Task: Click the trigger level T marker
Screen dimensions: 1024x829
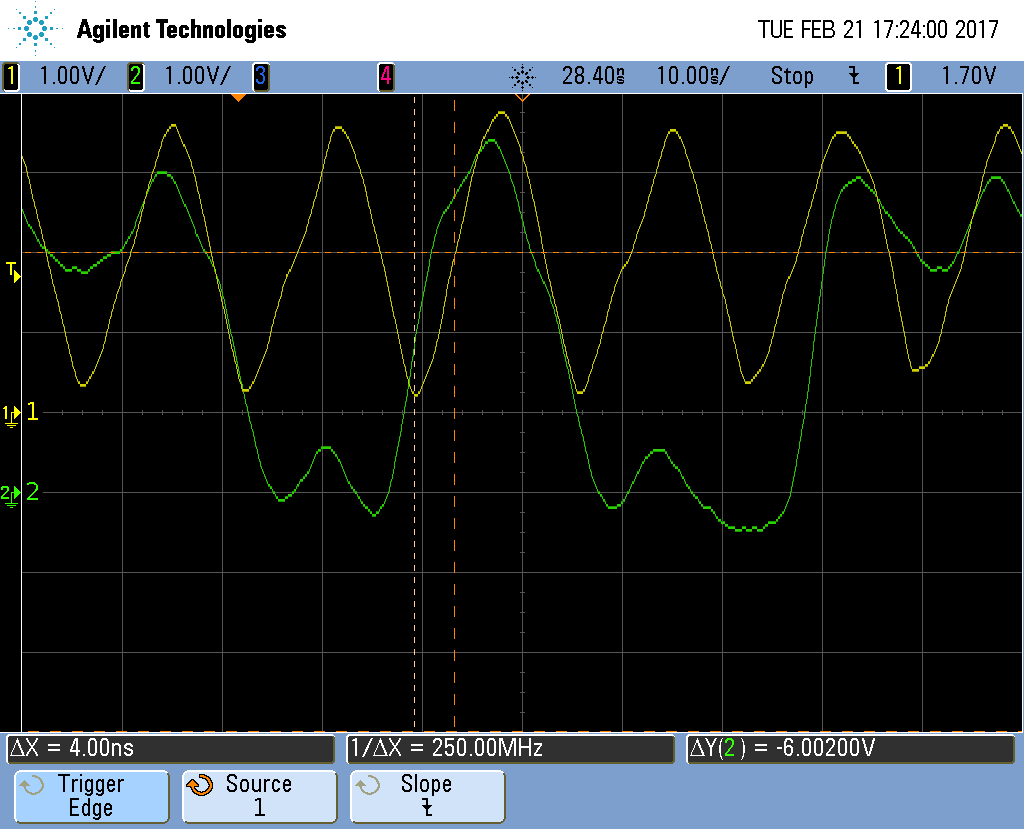Action: click(x=13, y=271)
